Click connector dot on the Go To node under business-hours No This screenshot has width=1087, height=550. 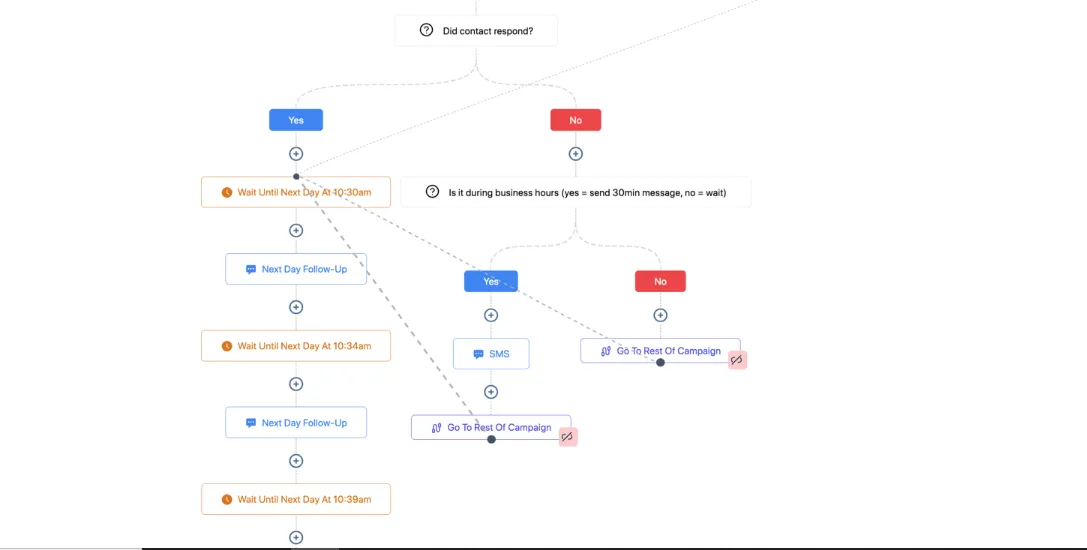pos(660,362)
